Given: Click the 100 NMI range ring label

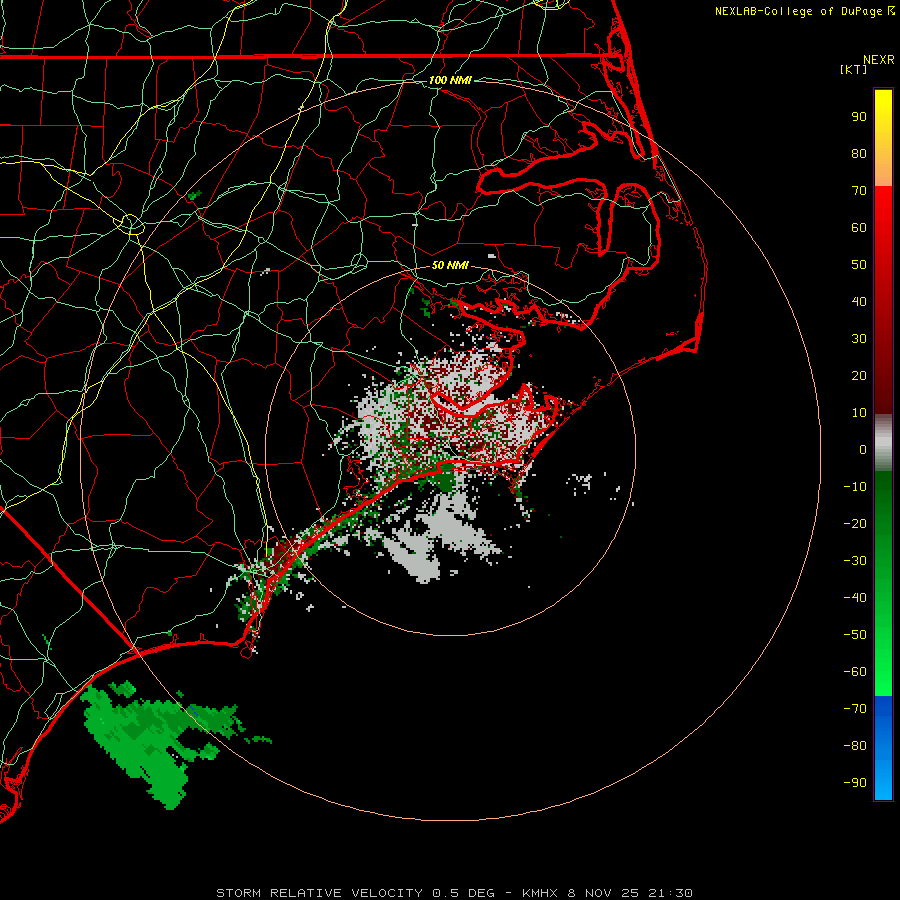Looking at the screenshot, I should pos(450,80).
